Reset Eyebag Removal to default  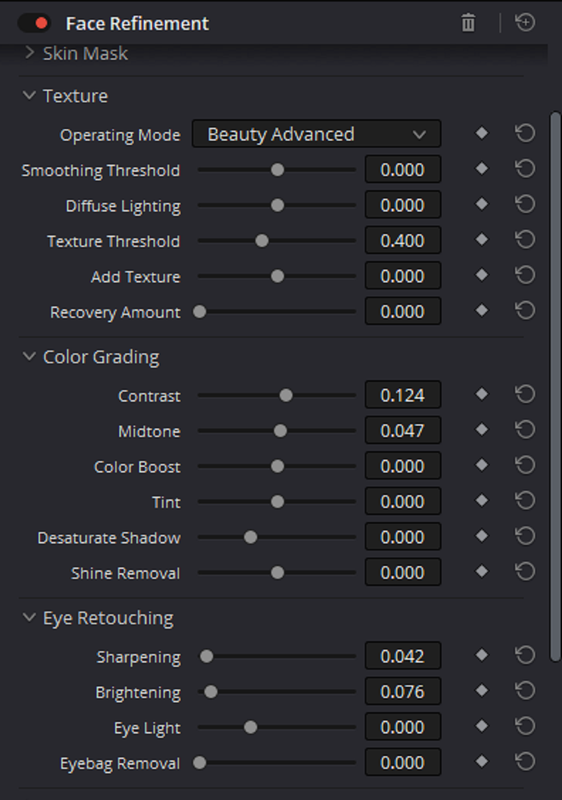525,762
